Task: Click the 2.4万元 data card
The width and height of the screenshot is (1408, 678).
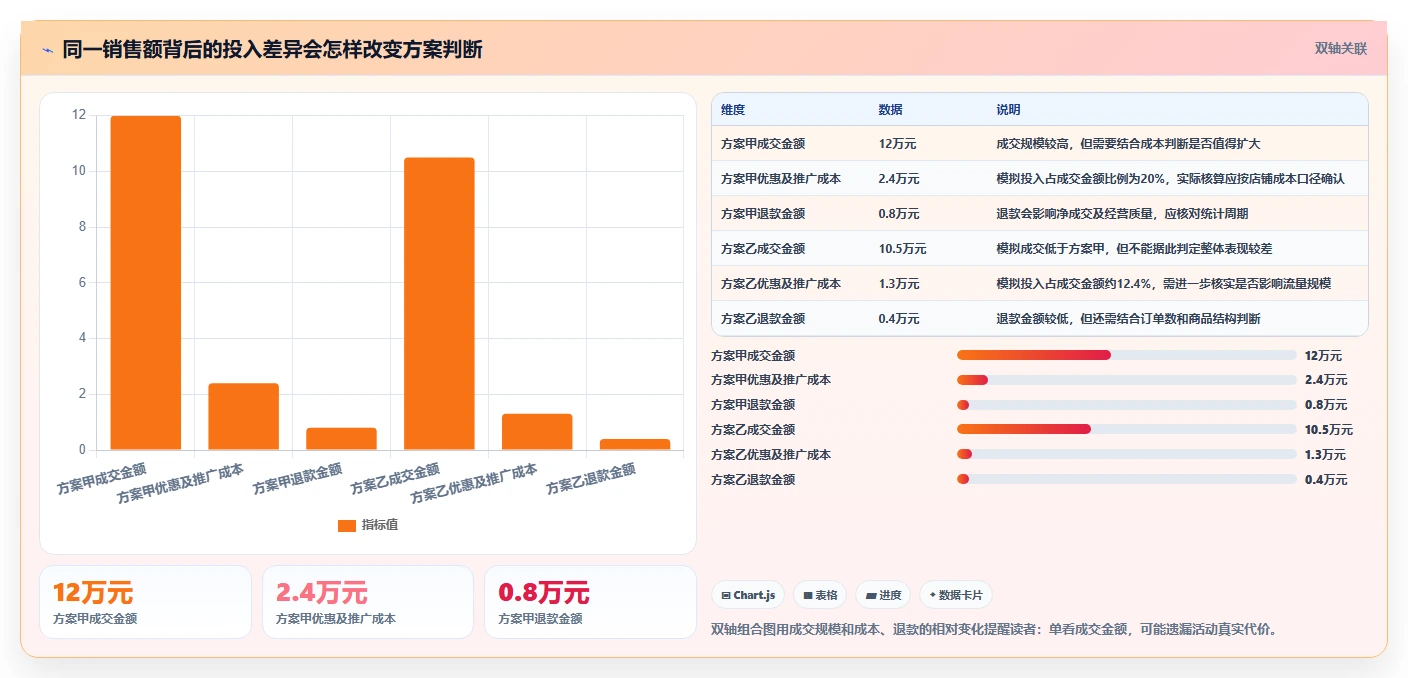Action: [x=368, y=602]
